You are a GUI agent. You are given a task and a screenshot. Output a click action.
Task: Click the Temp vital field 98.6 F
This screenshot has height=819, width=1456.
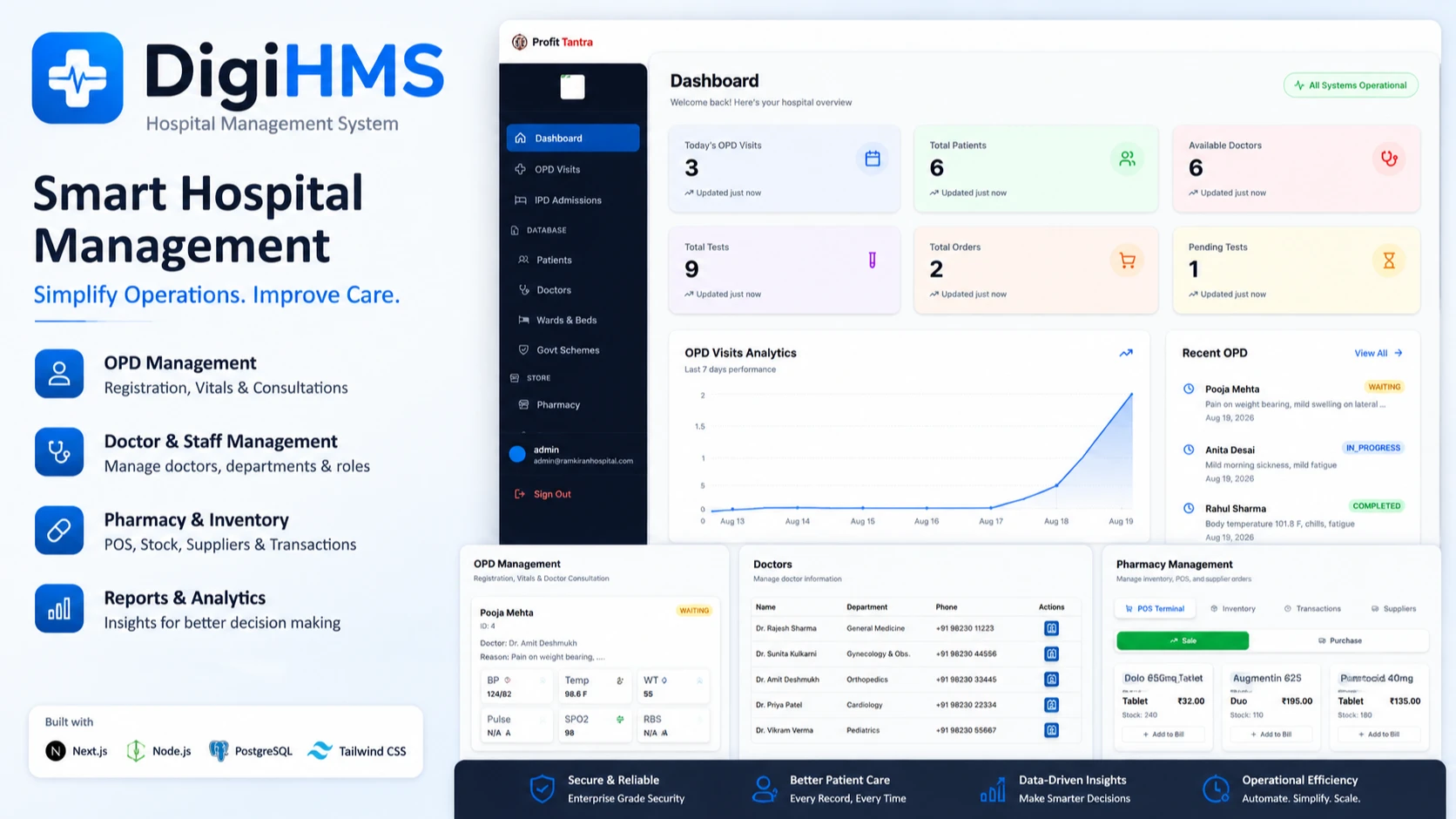(595, 687)
